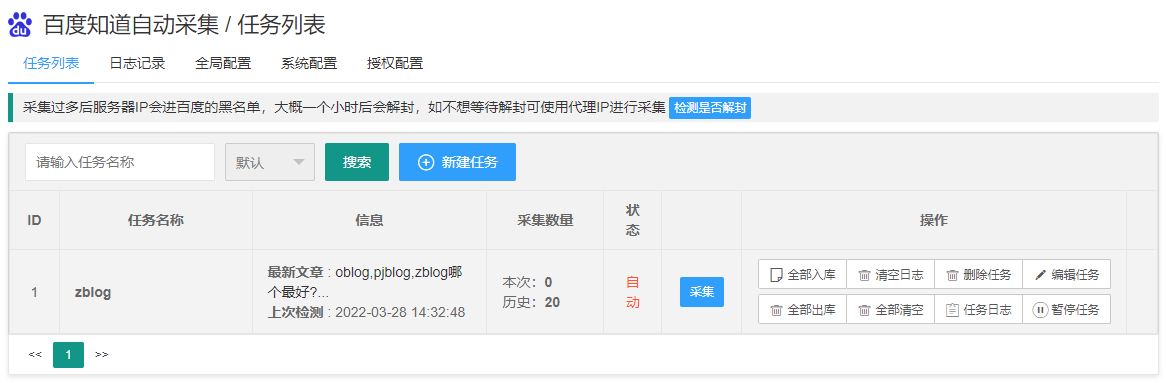Screen dimensions: 1166x383
Task: Click the 全部清空 button
Action: [891, 310]
